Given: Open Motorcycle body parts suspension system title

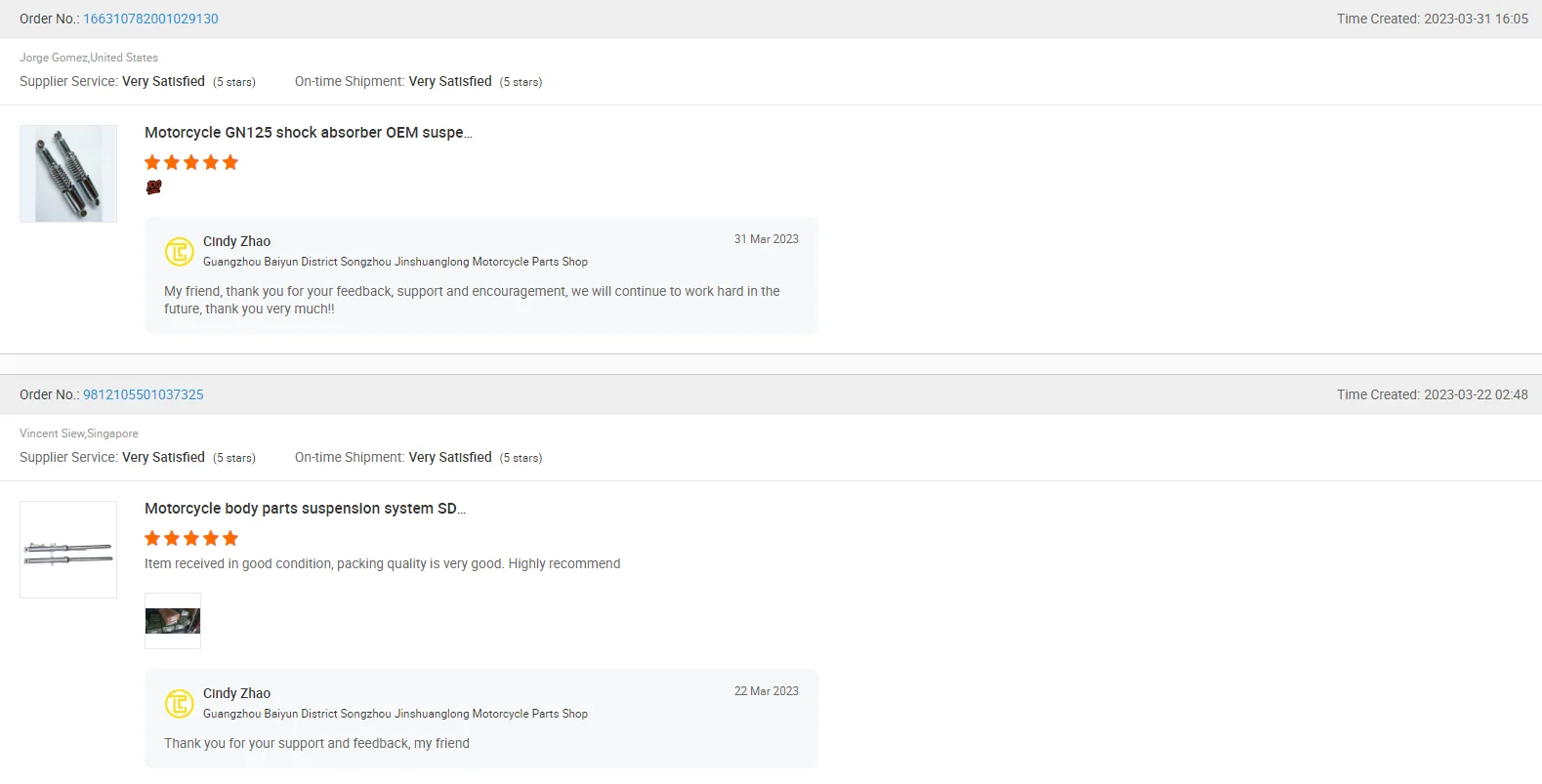Looking at the screenshot, I should [x=305, y=509].
